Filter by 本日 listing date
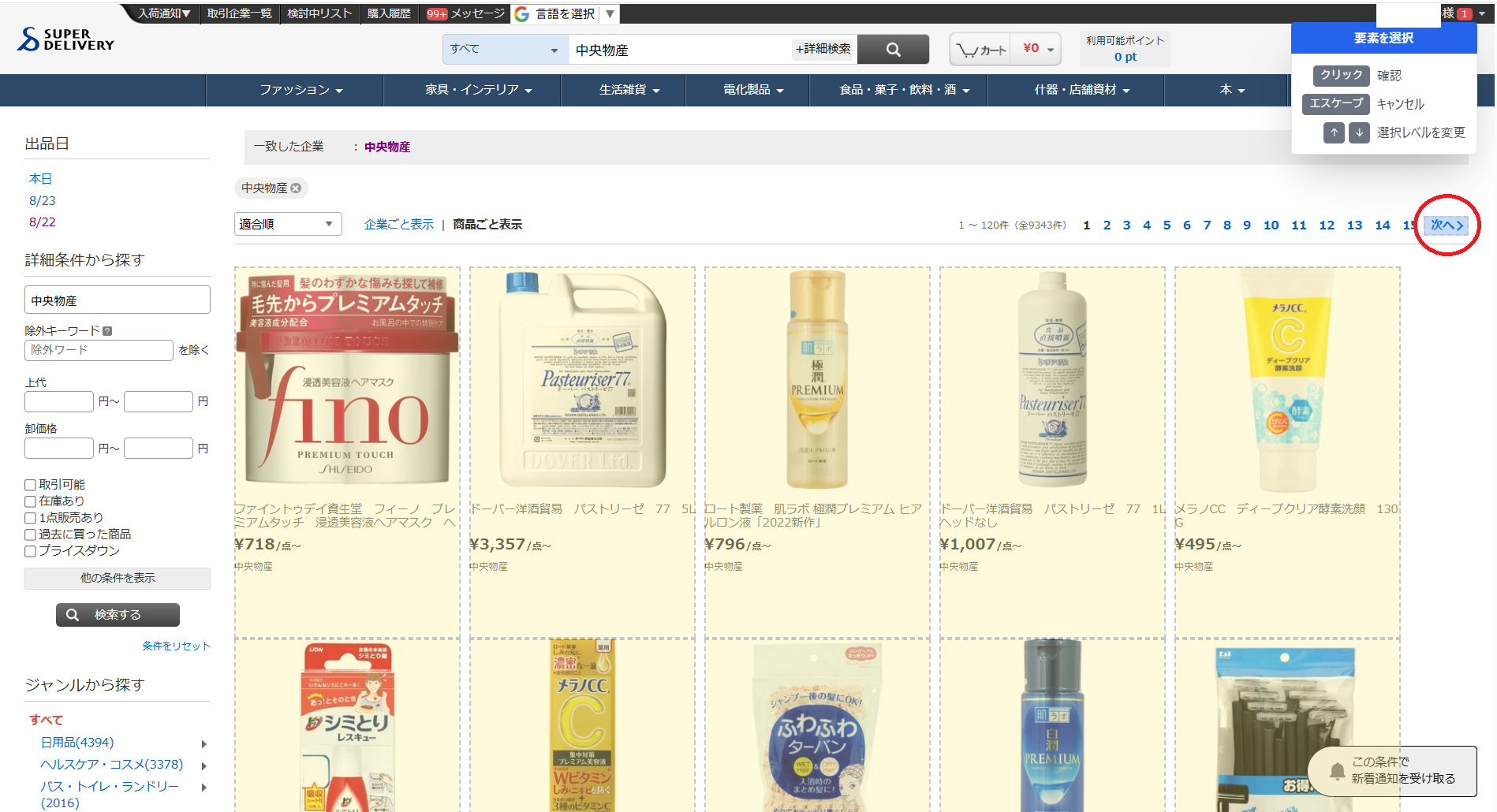The width and height of the screenshot is (1497, 812). 40,179
